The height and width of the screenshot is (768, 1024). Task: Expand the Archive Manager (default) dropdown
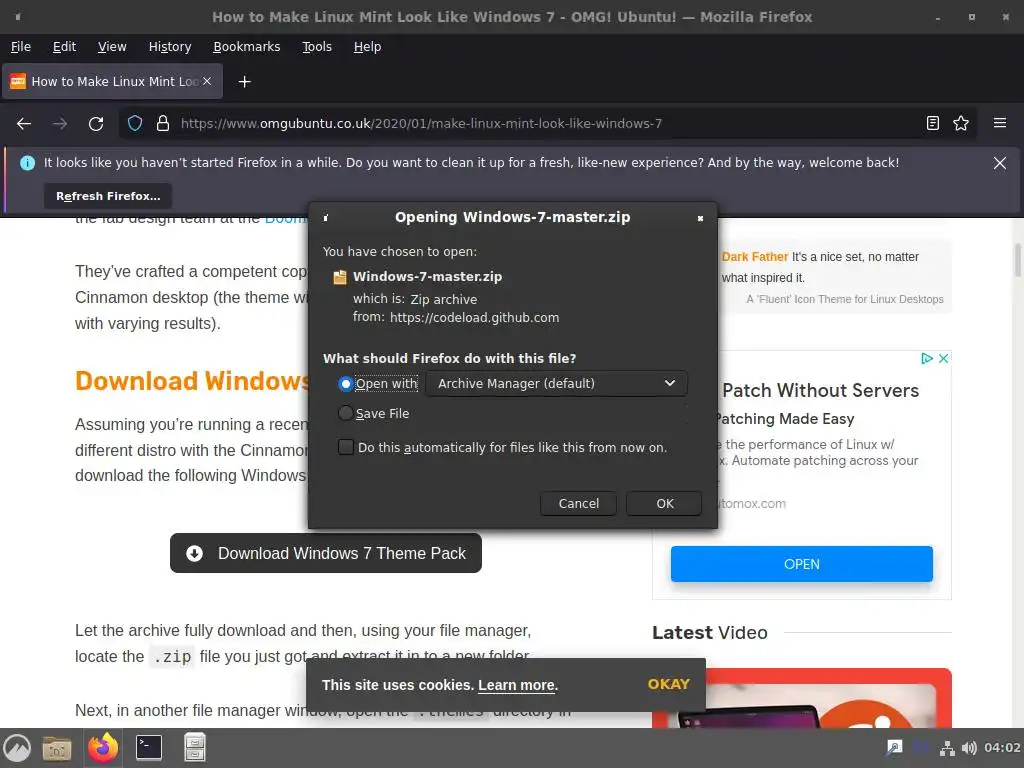pos(556,383)
